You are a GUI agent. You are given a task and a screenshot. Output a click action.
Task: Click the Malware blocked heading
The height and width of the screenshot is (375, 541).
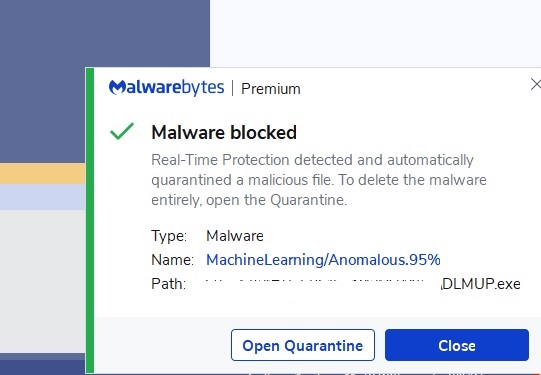(224, 132)
